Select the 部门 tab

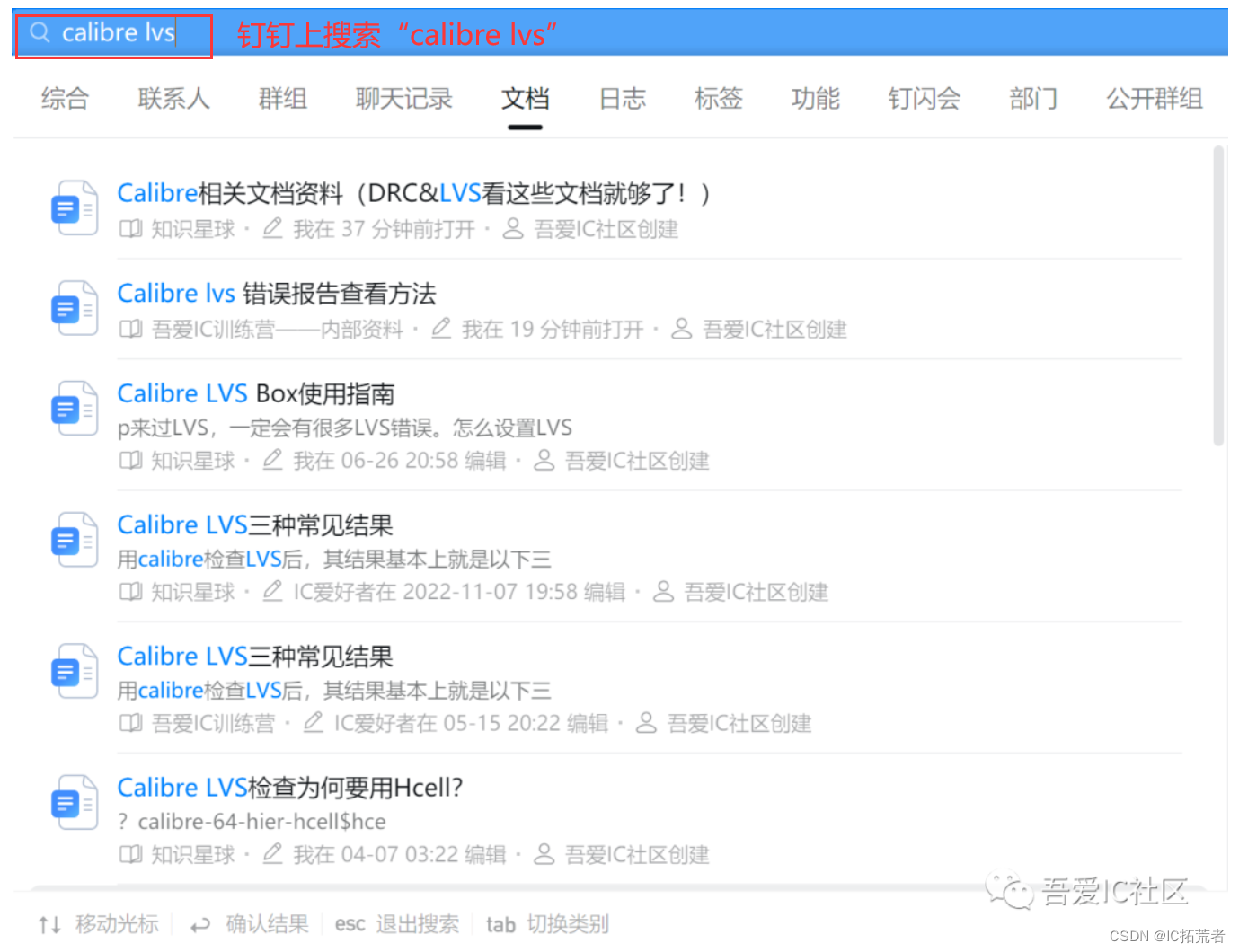point(1033,99)
